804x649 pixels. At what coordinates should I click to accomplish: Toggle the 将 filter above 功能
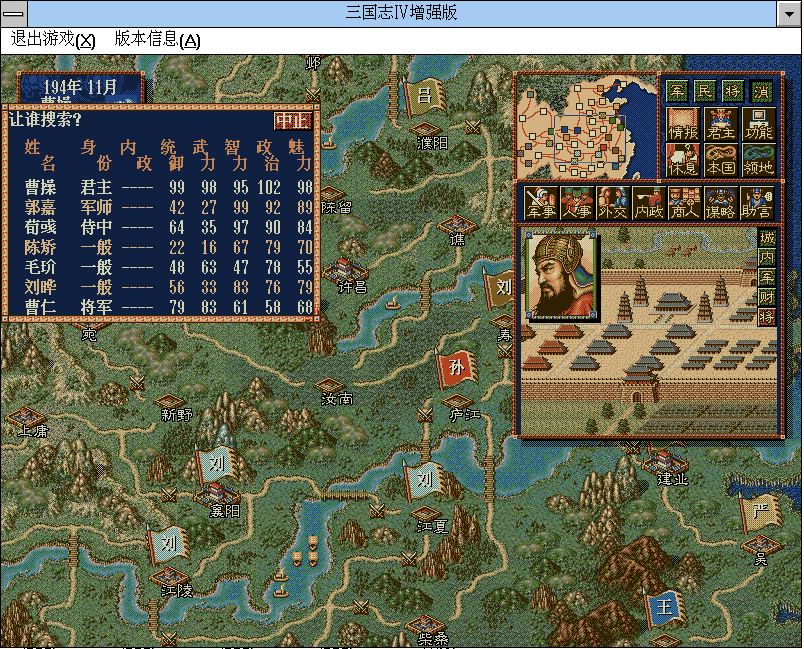point(733,91)
